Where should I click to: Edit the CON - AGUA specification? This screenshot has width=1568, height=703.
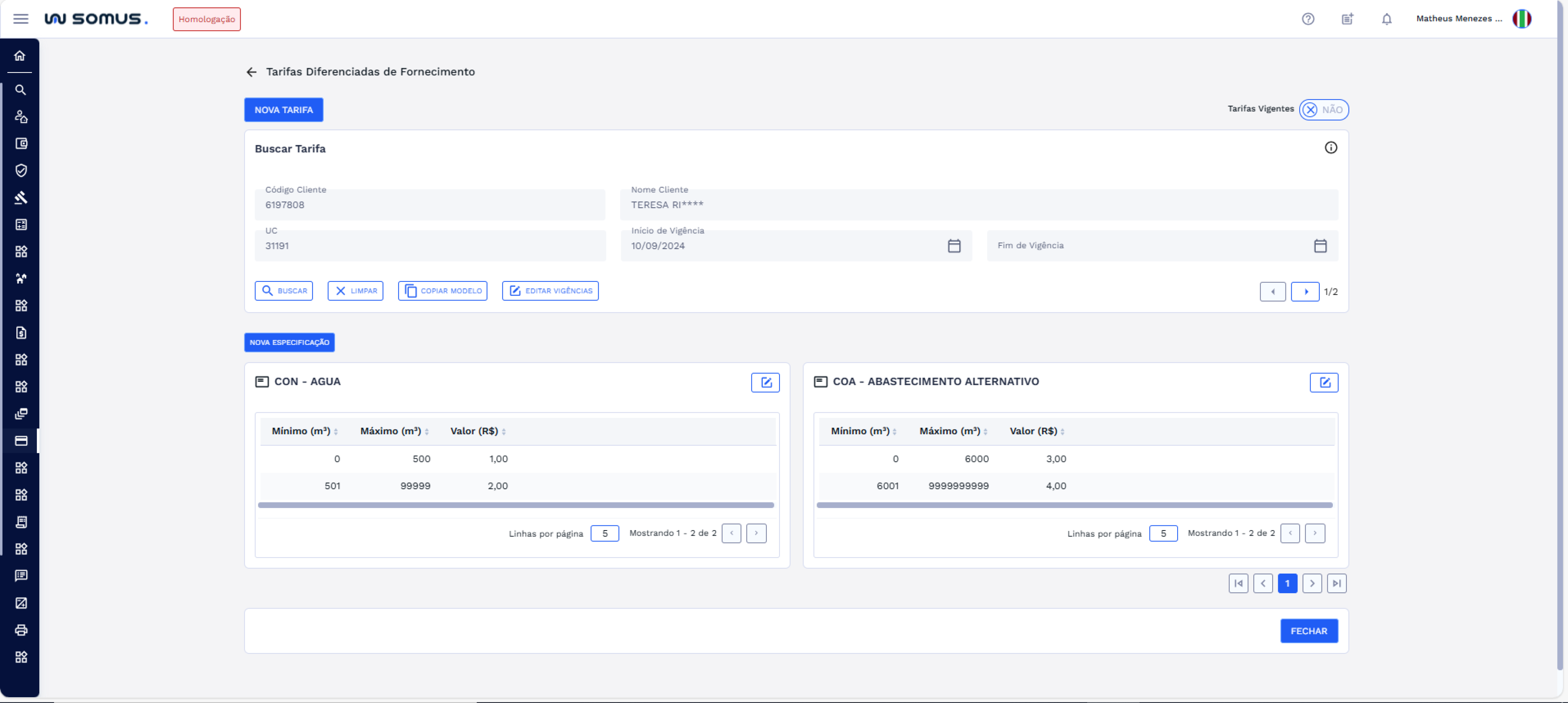(x=765, y=382)
